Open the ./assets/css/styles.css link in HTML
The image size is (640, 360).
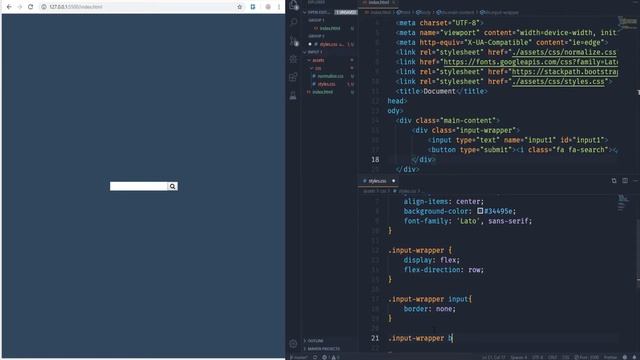[558, 82]
